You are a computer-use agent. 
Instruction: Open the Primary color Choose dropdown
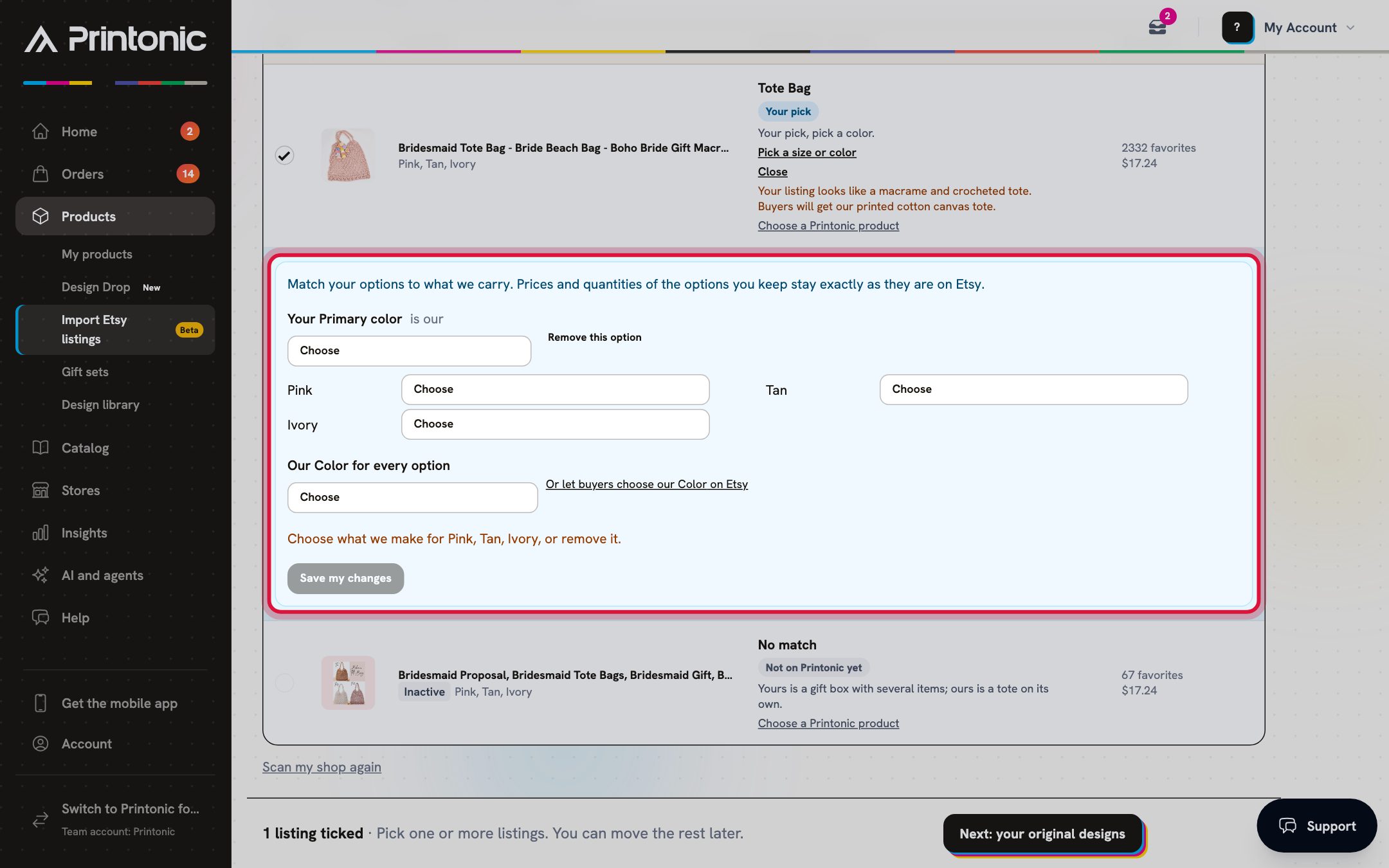(x=409, y=350)
